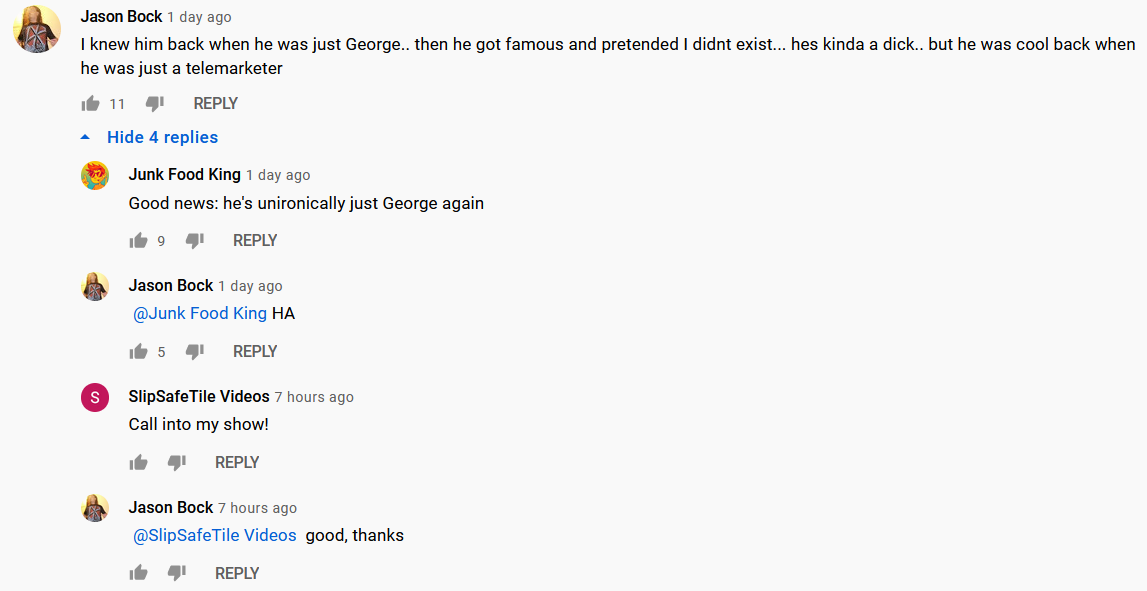
Task: Reply to Junk Food King's comment
Action: (x=255, y=241)
